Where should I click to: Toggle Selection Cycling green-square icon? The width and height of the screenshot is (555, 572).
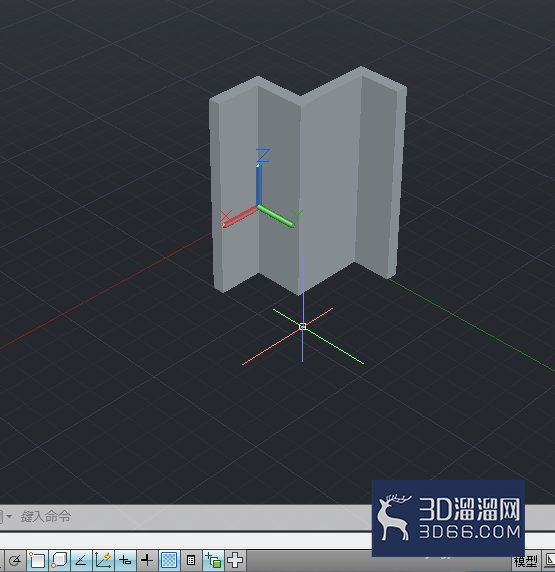213,560
